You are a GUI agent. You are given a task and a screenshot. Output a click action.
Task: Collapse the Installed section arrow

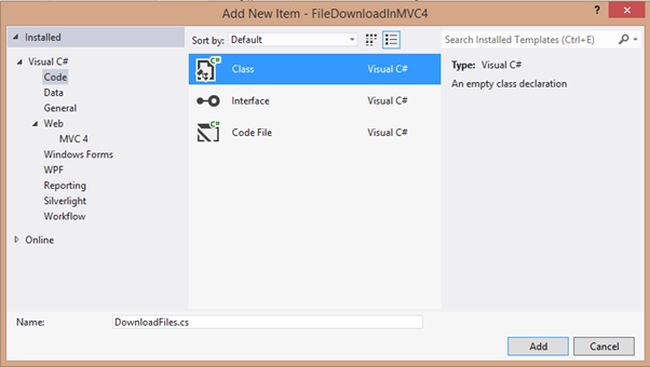coord(16,37)
